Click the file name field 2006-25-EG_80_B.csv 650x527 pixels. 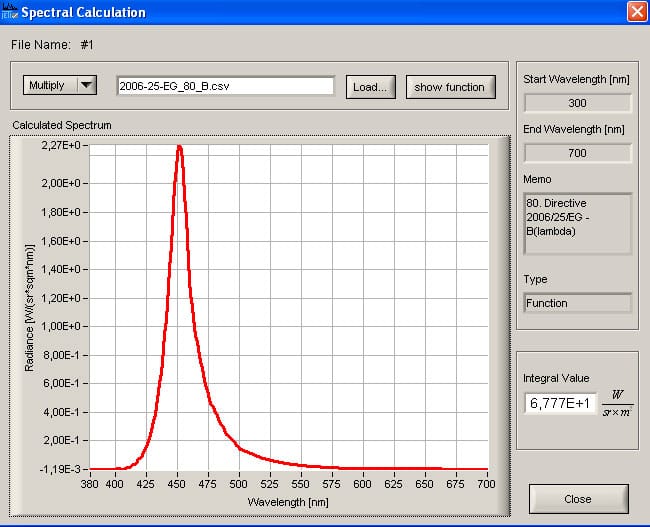click(226, 86)
